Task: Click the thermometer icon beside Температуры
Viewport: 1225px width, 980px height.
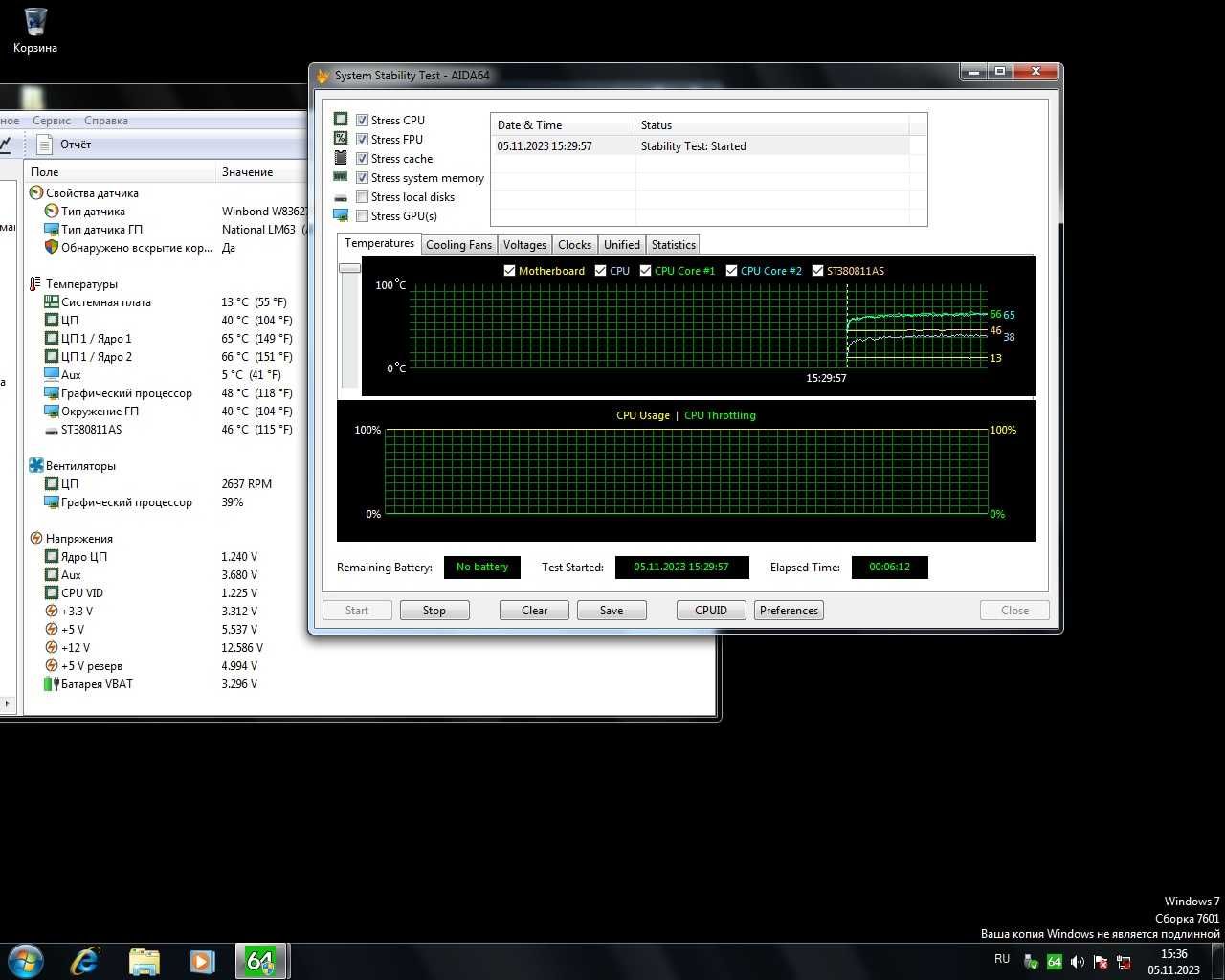Action: [36, 283]
